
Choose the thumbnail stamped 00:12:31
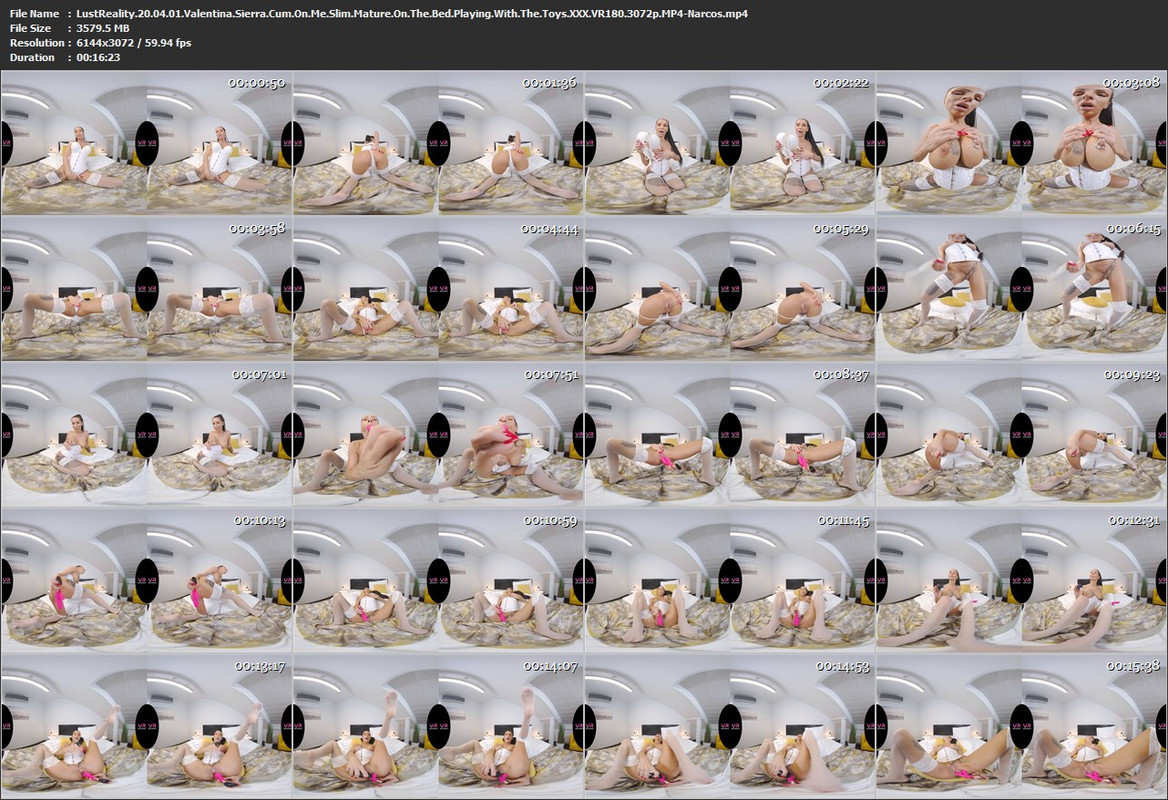coord(1021,581)
